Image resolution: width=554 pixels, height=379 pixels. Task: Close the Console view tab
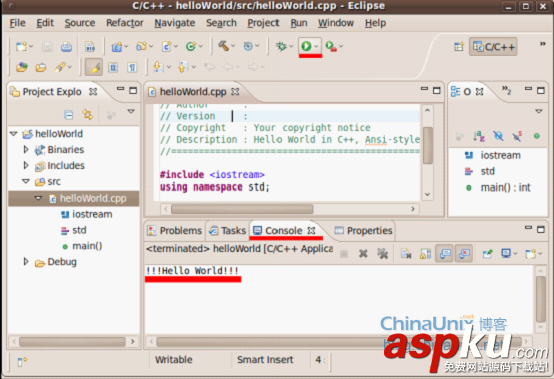click(x=311, y=231)
